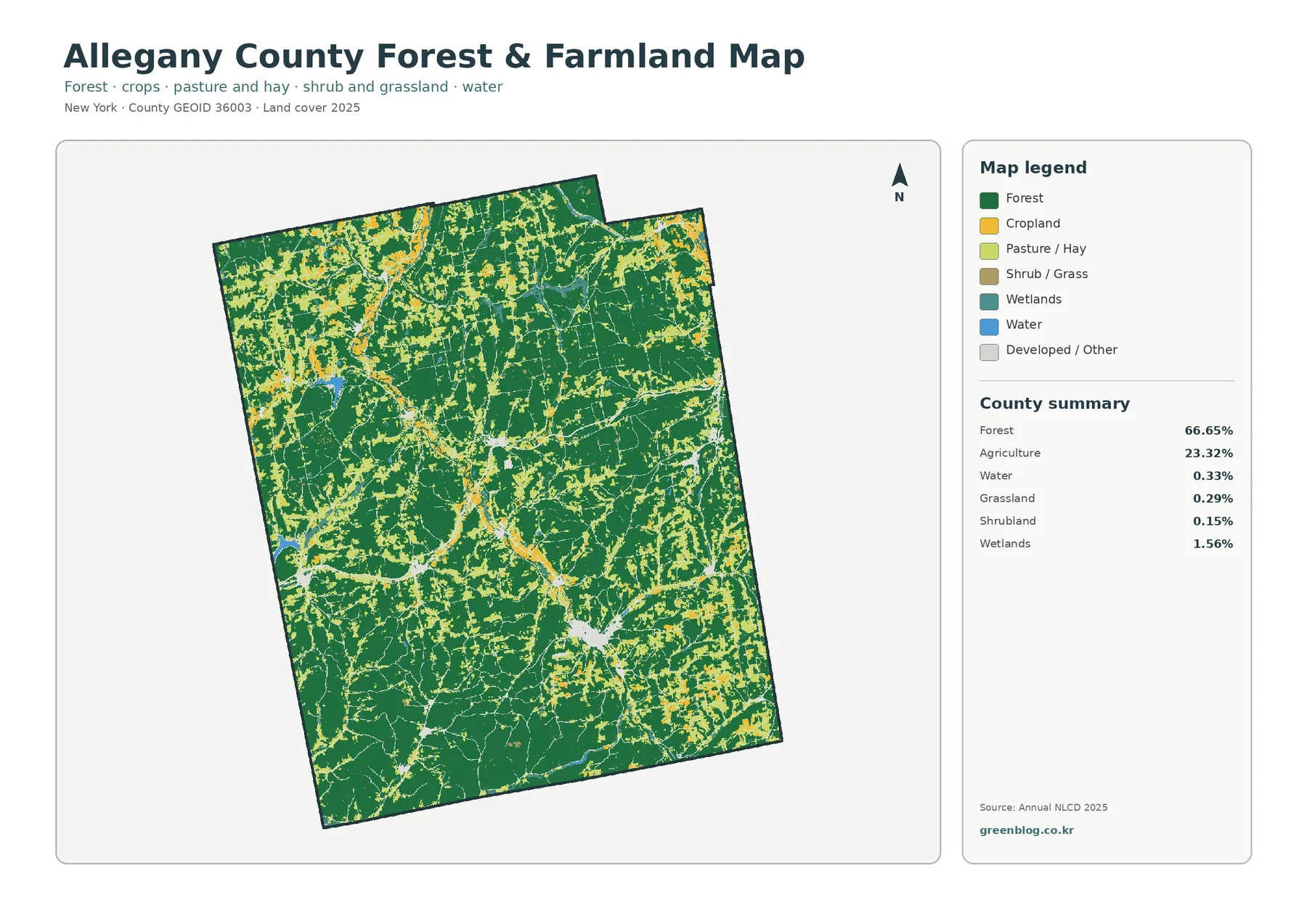
Task: Click the Developed / Other legend swatch
Action: [989, 352]
